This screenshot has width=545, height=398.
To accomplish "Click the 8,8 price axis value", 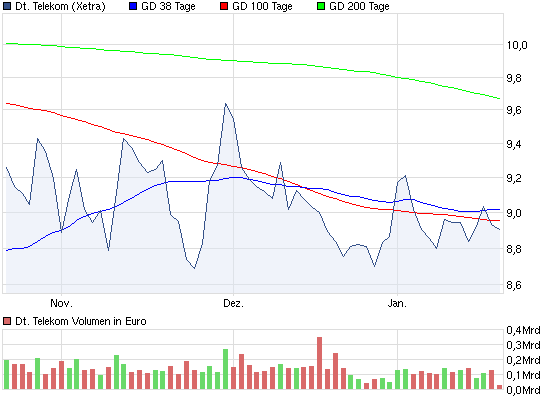I will 514,249.
